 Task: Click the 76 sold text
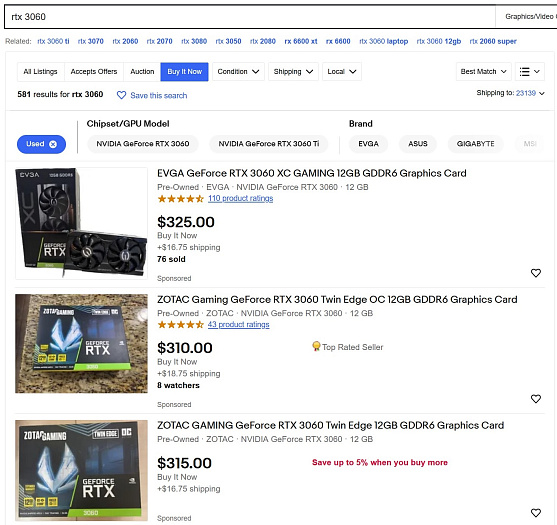pos(171,259)
